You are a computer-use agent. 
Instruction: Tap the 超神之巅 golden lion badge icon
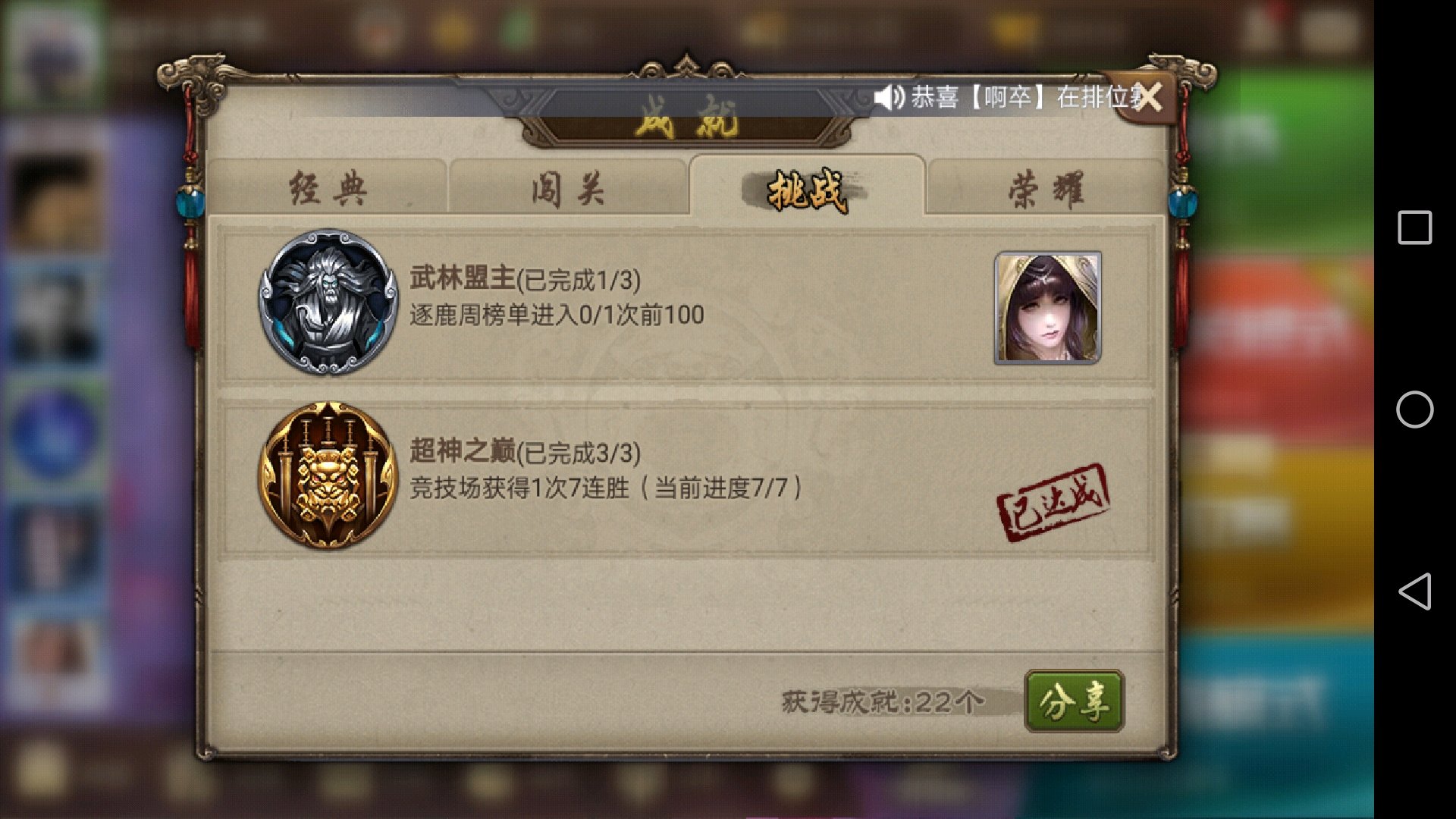[328, 475]
